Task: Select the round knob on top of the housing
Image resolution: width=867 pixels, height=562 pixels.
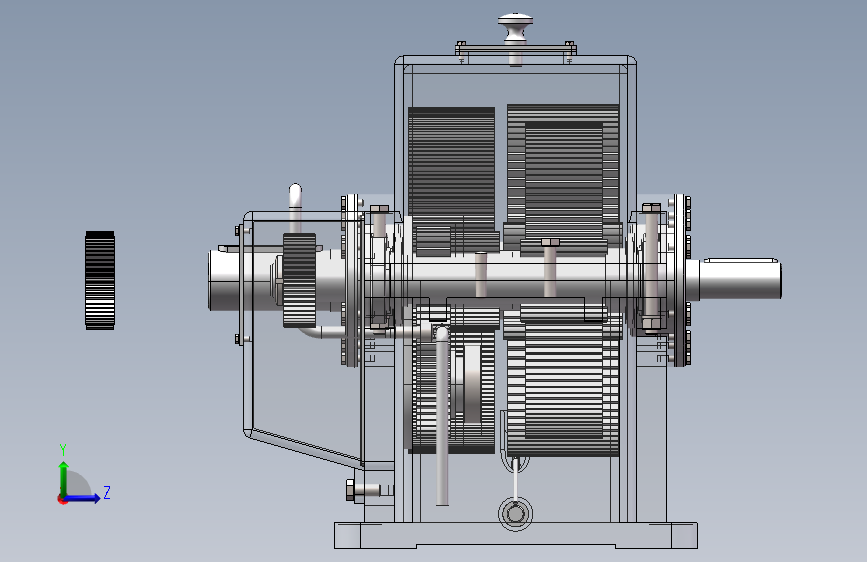Action: 515,25
